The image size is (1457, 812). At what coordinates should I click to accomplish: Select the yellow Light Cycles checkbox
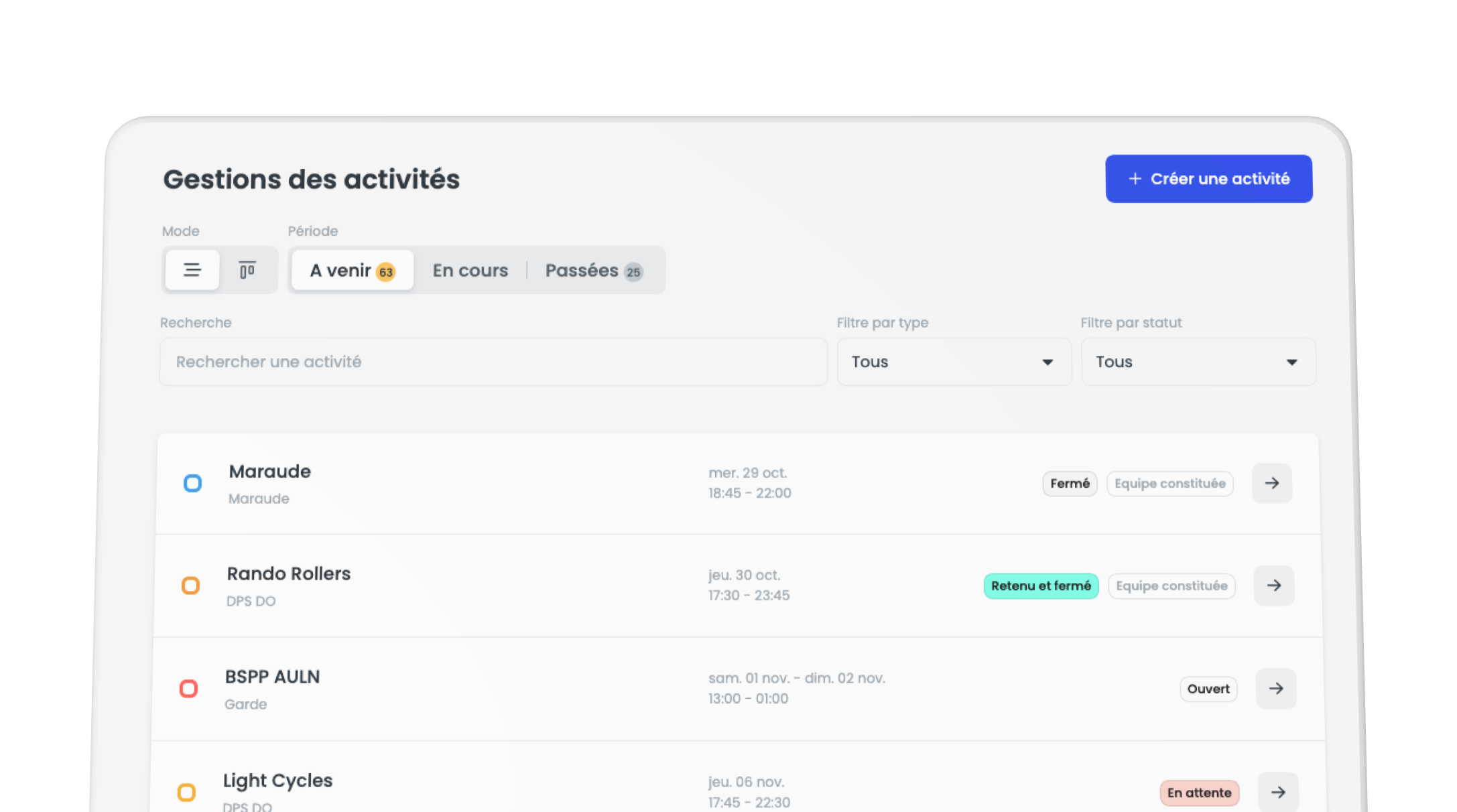186,793
